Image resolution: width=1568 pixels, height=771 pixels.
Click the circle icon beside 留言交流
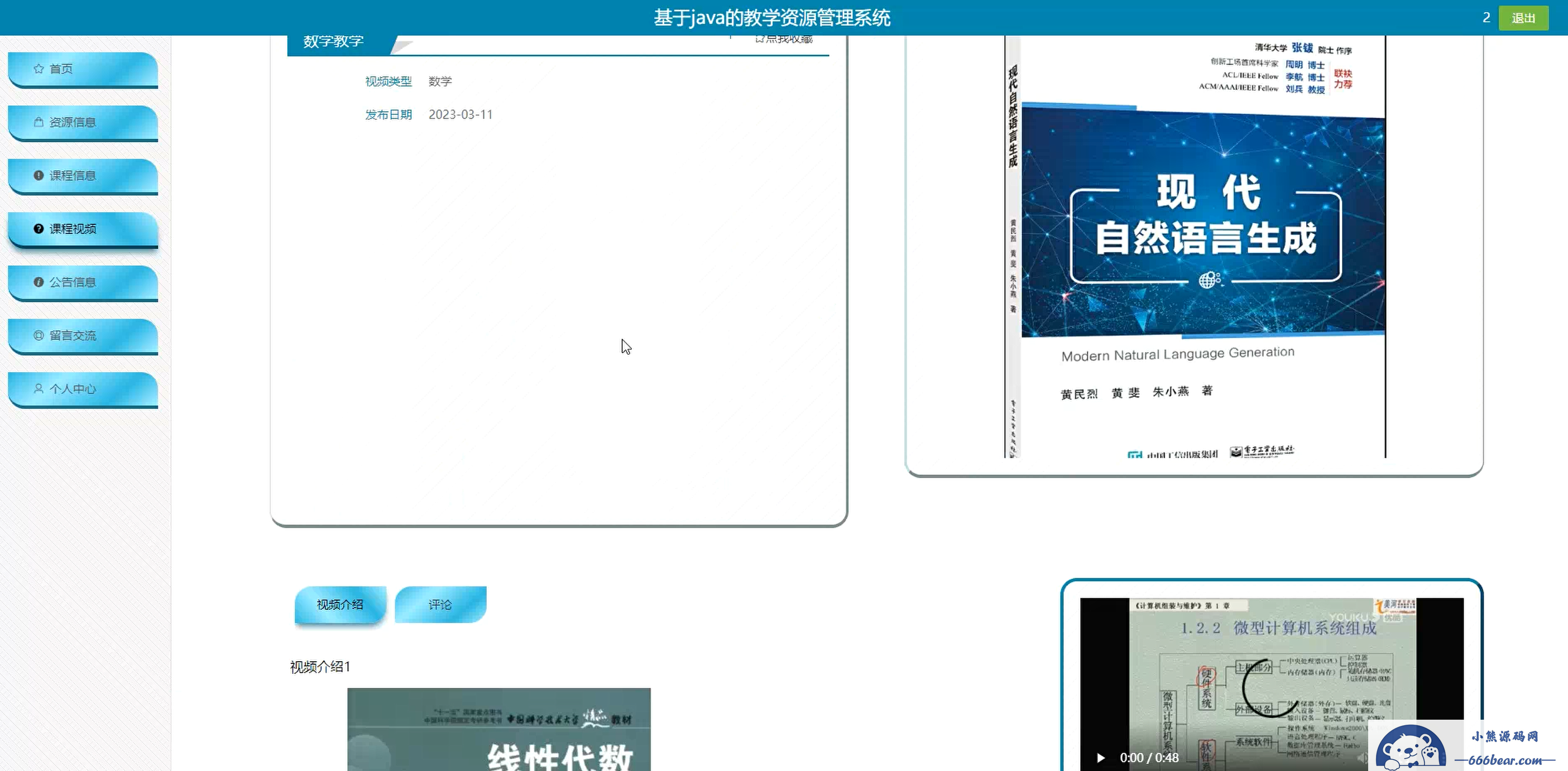click(x=39, y=335)
